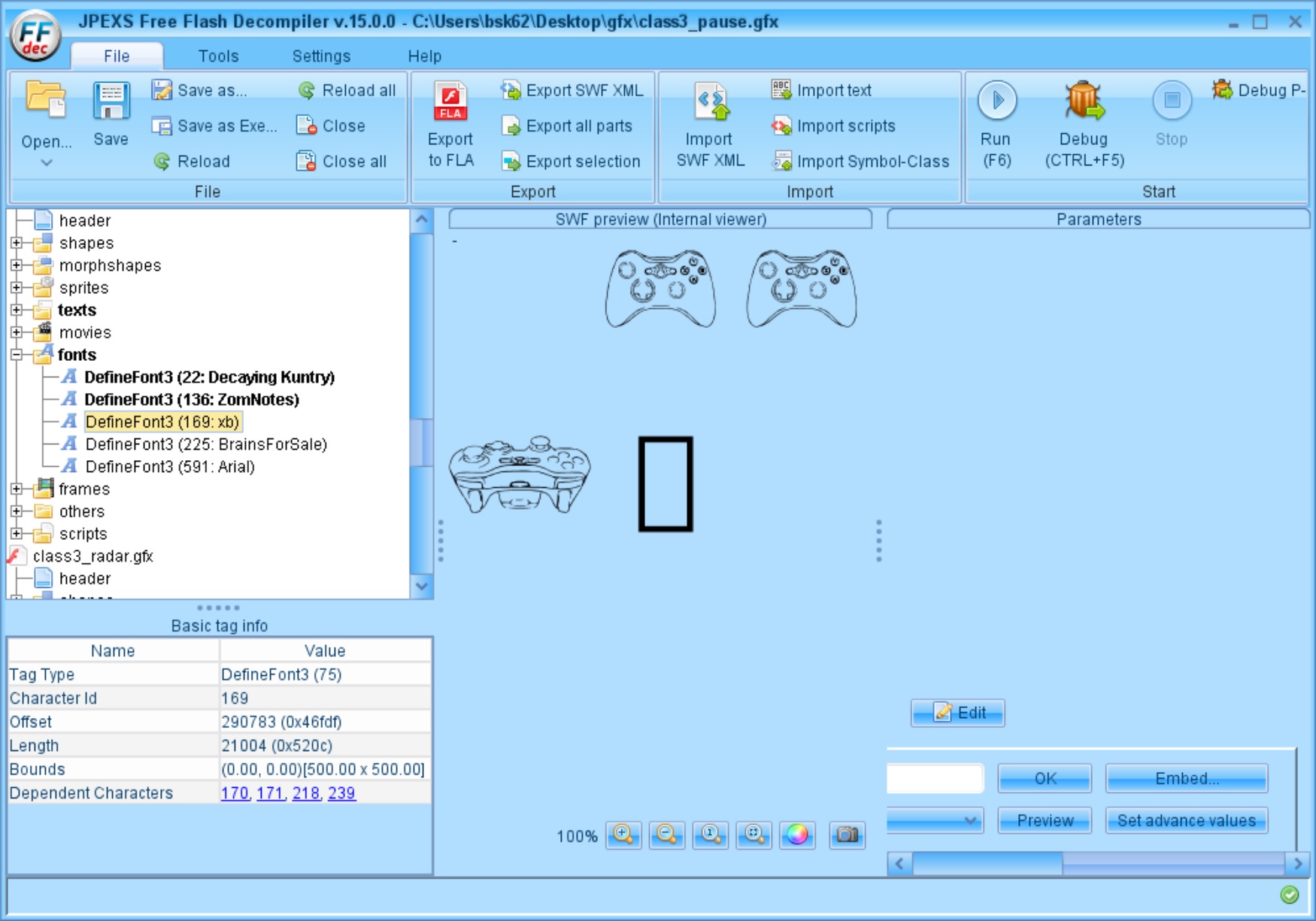Start debugging with the bug icon

1084,101
